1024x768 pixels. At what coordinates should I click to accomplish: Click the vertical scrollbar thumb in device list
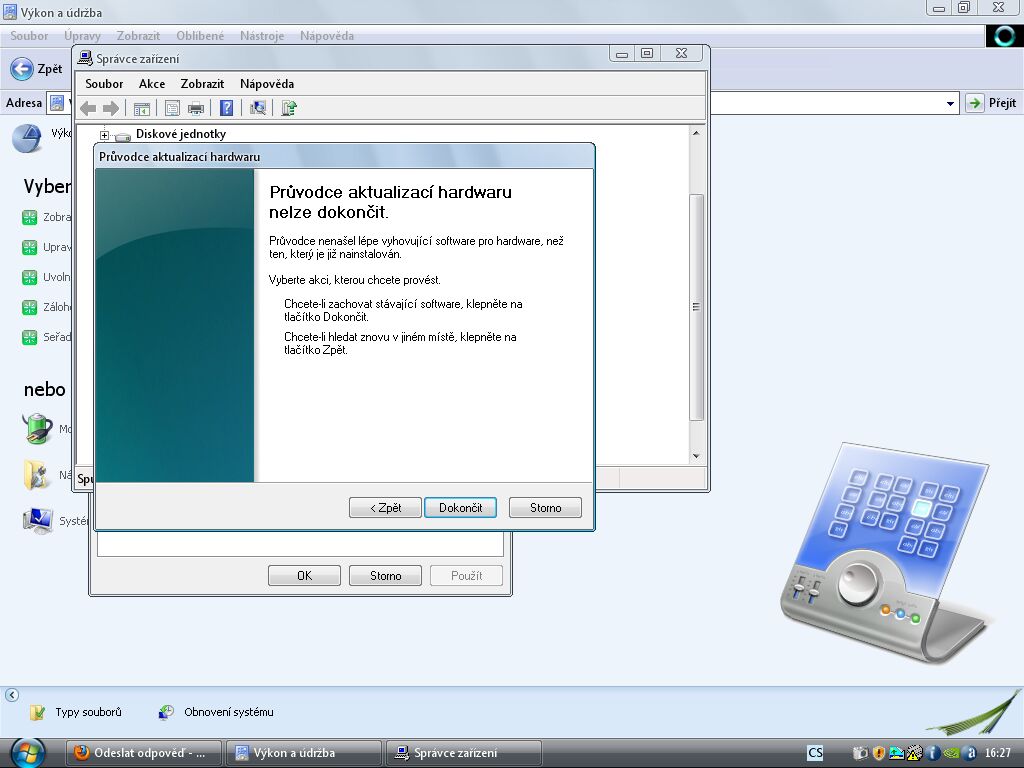click(696, 307)
